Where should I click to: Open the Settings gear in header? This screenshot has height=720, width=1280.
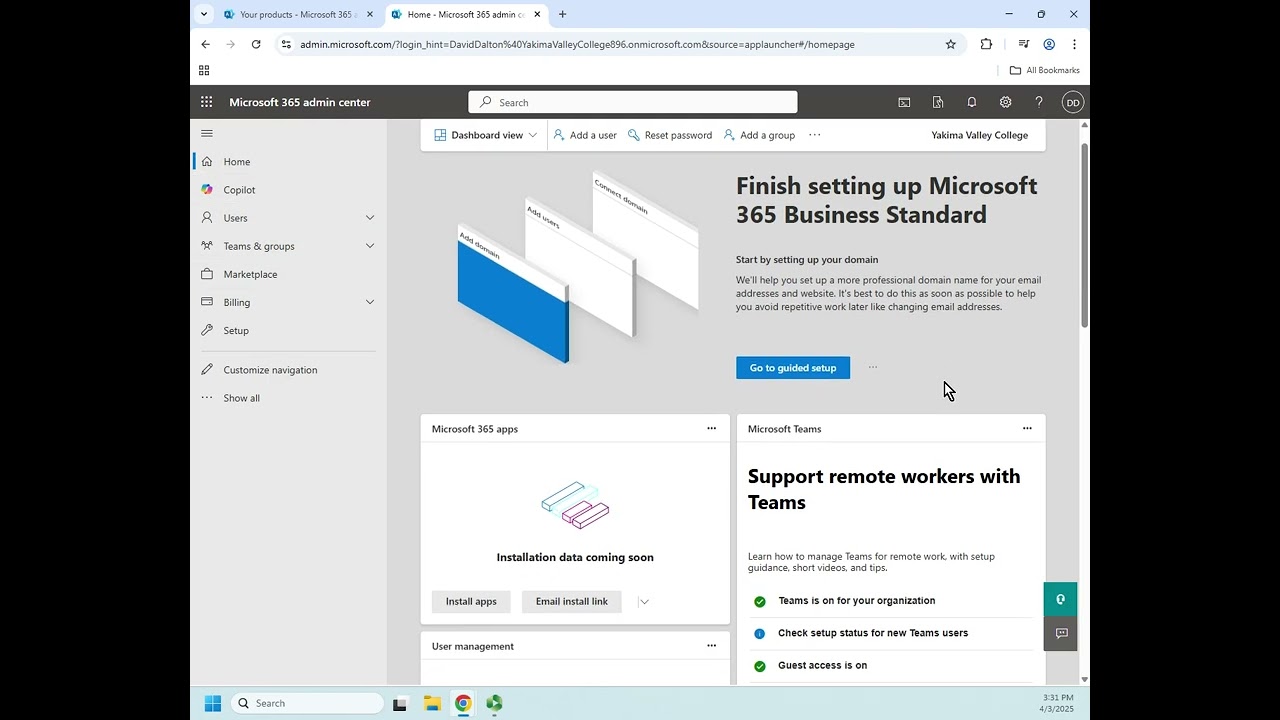click(1005, 102)
